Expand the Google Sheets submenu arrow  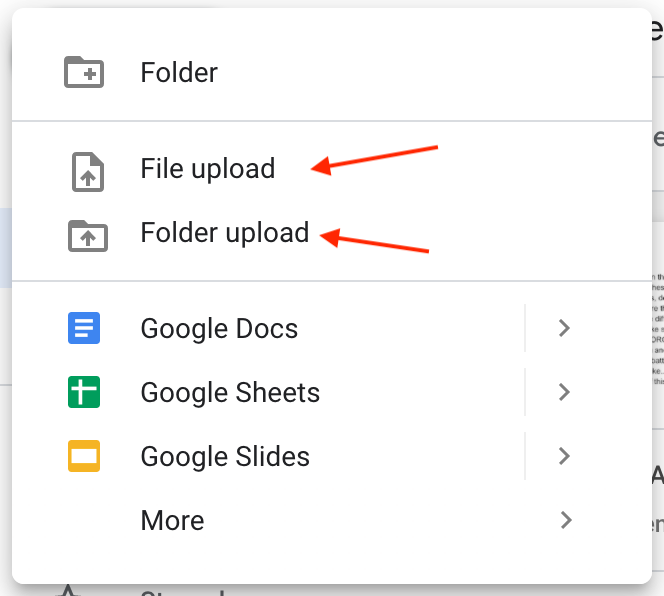coord(564,392)
